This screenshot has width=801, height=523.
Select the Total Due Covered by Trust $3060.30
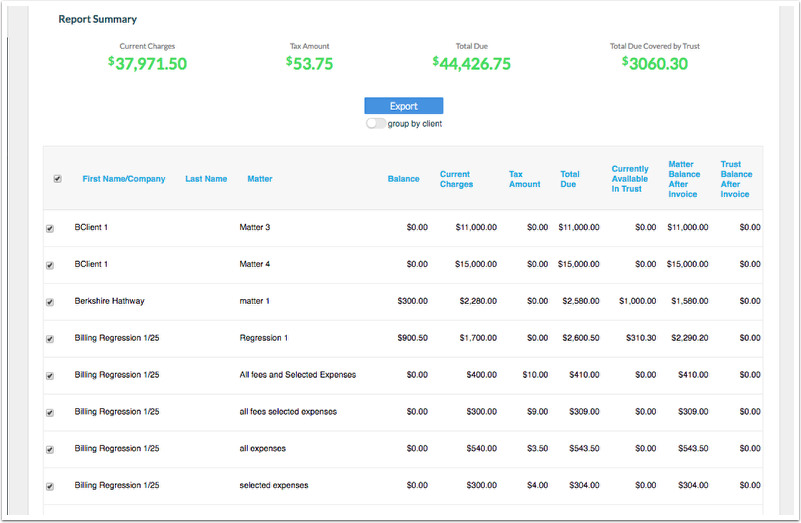click(x=654, y=63)
